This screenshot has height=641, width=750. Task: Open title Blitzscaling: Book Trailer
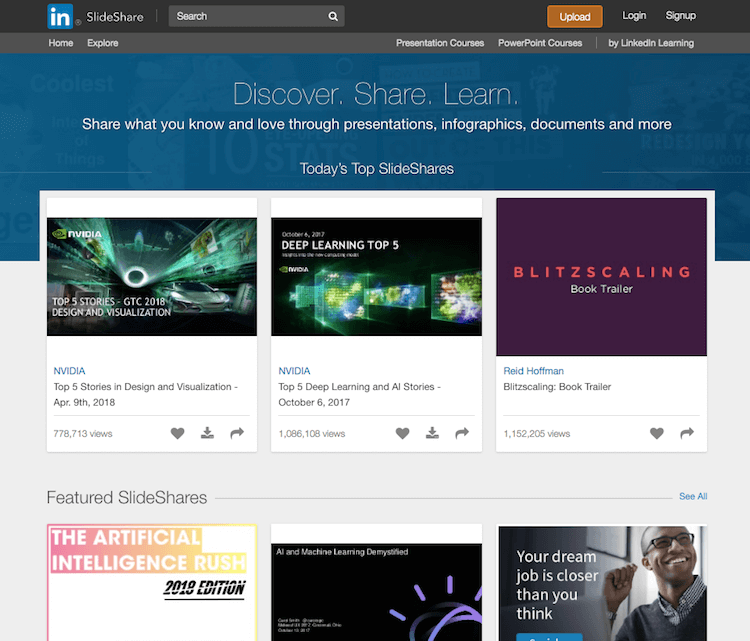(557, 387)
